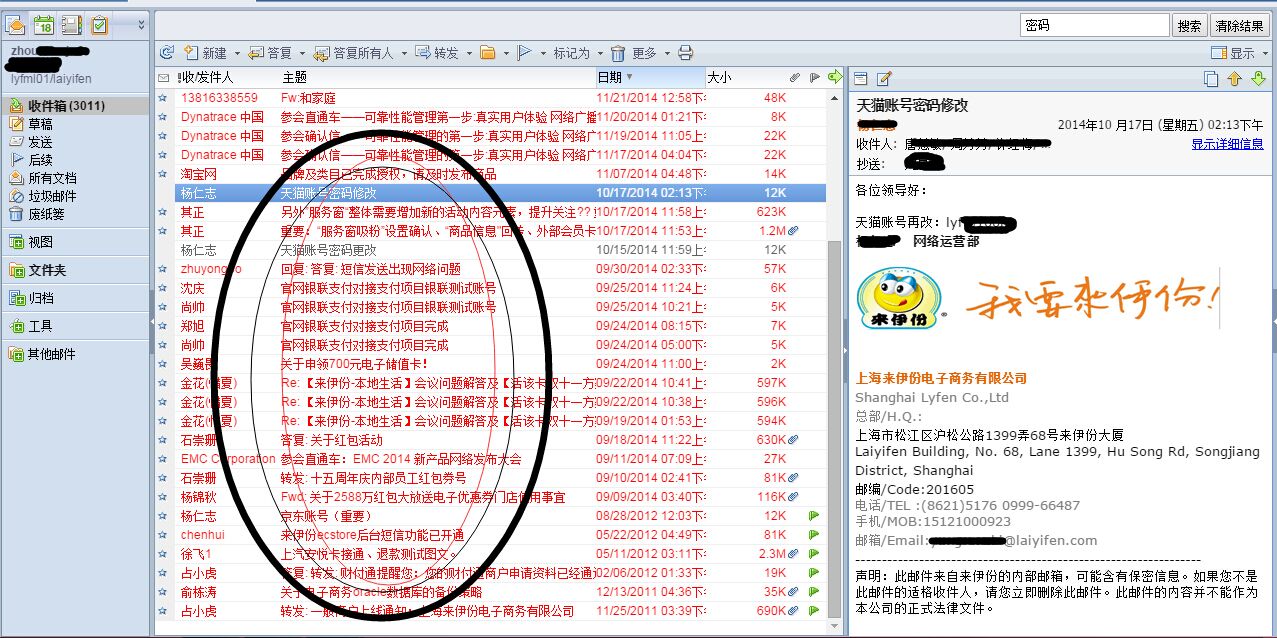The width and height of the screenshot is (1277, 638).
Task: Open the folder icon dropdown arrow
Action: click(x=505, y=53)
